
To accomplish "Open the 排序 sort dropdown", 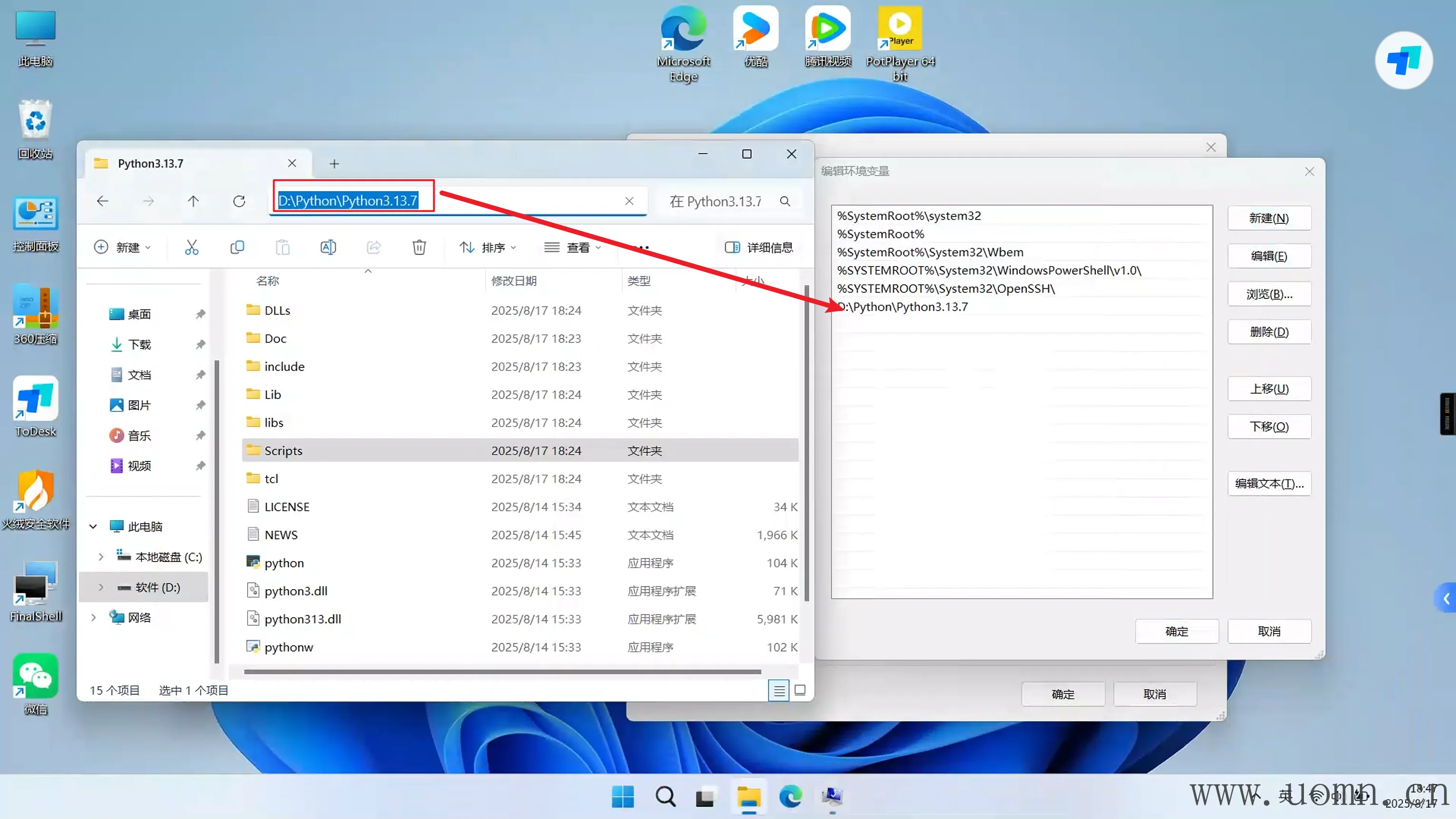I will coord(487,247).
